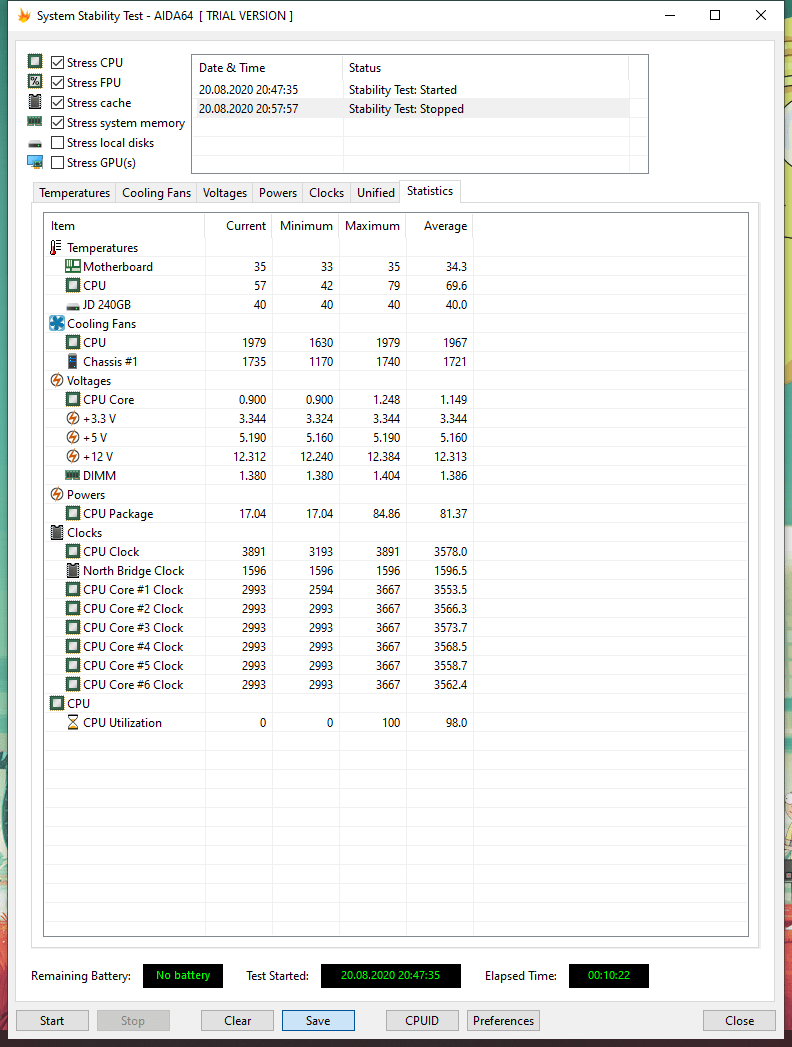Click the Close button at bottom
The height and width of the screenshot is (1047, 792).
click(739, 1020)
